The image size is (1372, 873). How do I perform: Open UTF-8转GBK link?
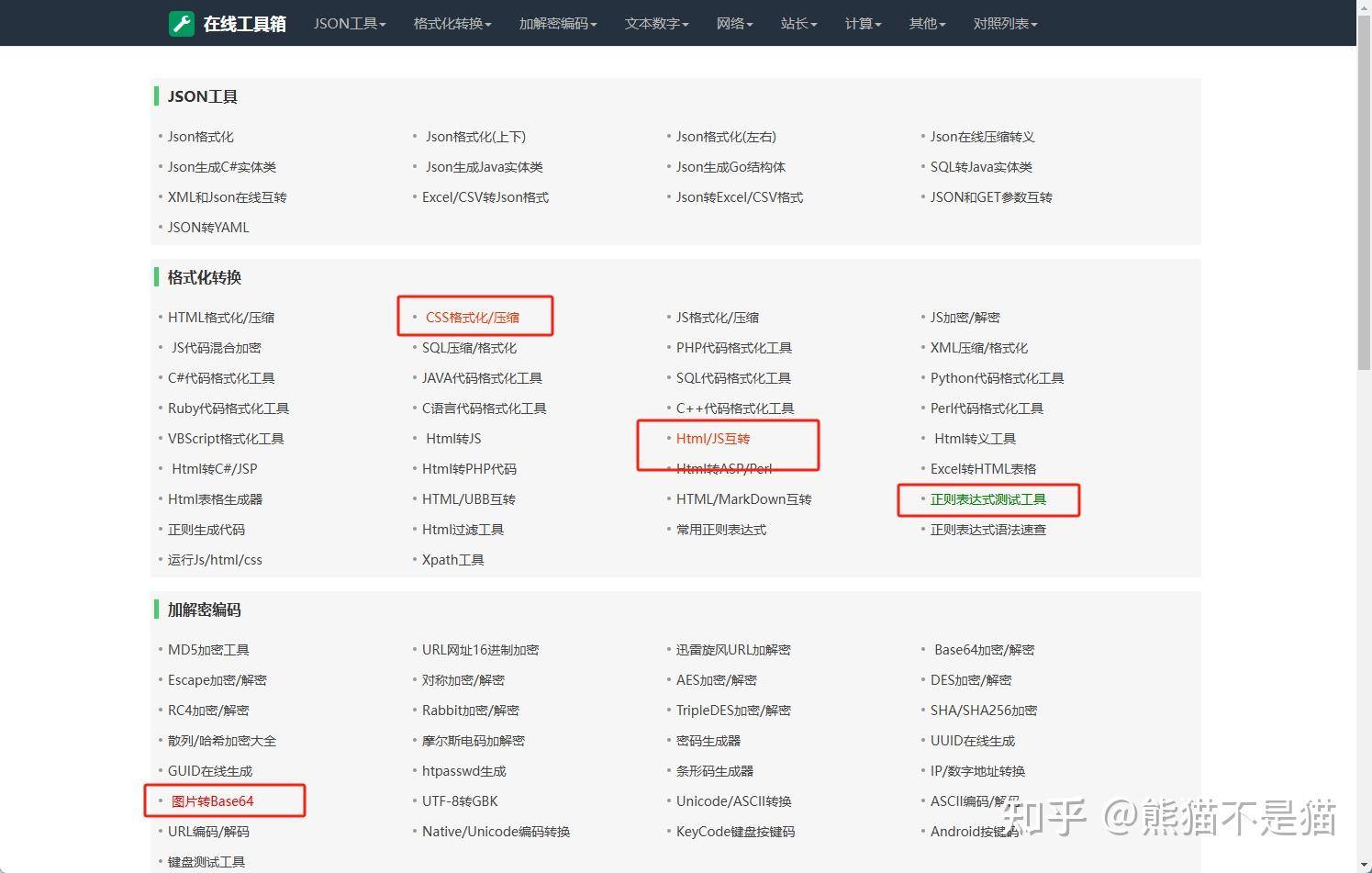[x=460, y=801]
